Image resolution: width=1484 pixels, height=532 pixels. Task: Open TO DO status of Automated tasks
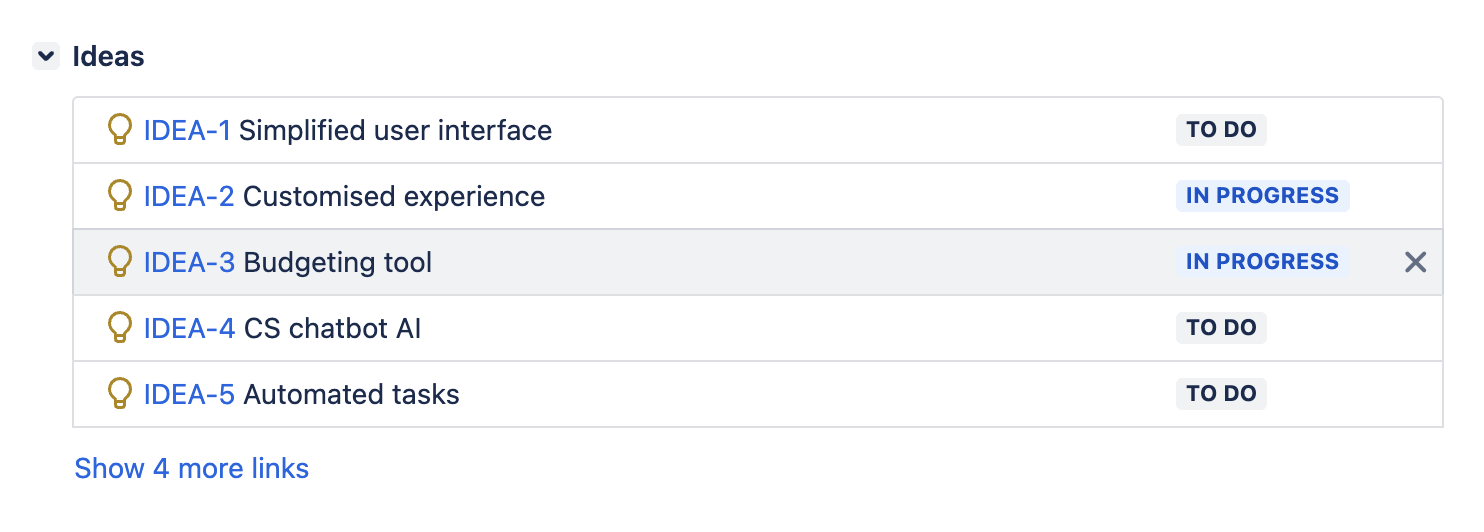pyautogui.click(x=1221, y=394)
